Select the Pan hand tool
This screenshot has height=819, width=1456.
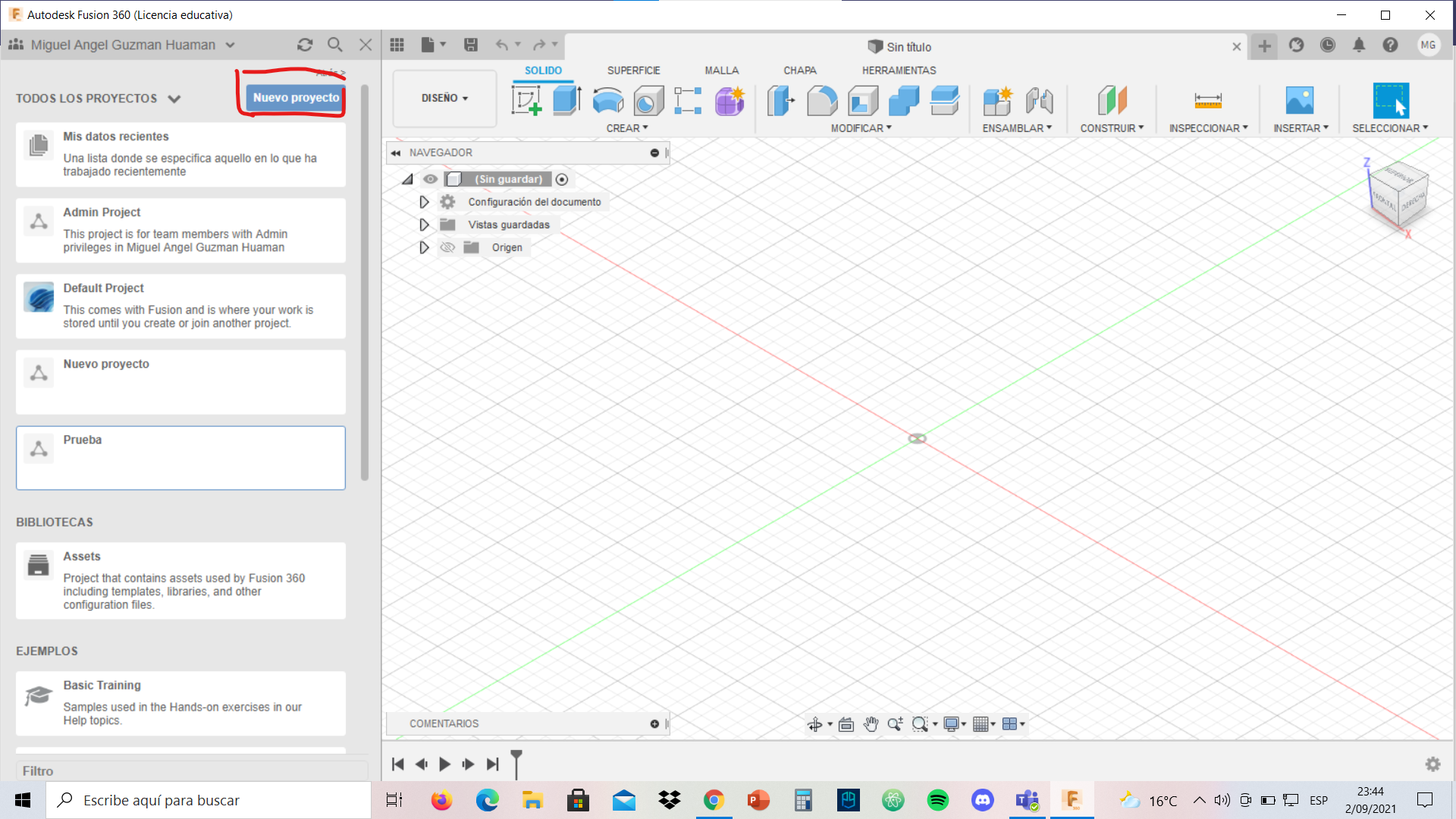(871, 724)
